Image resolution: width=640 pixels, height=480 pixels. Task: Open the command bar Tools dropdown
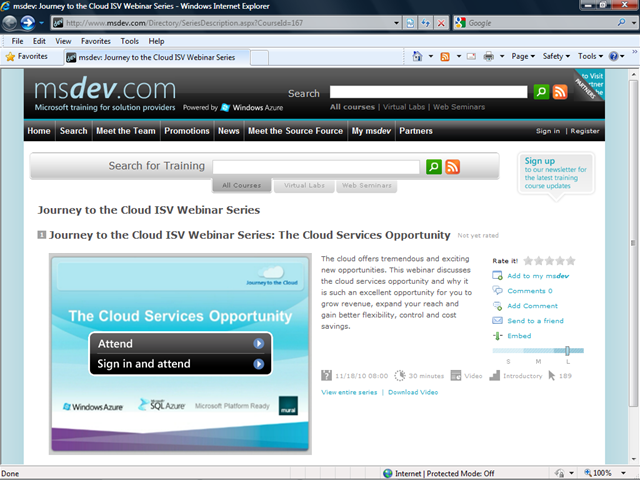coord(590,56)
